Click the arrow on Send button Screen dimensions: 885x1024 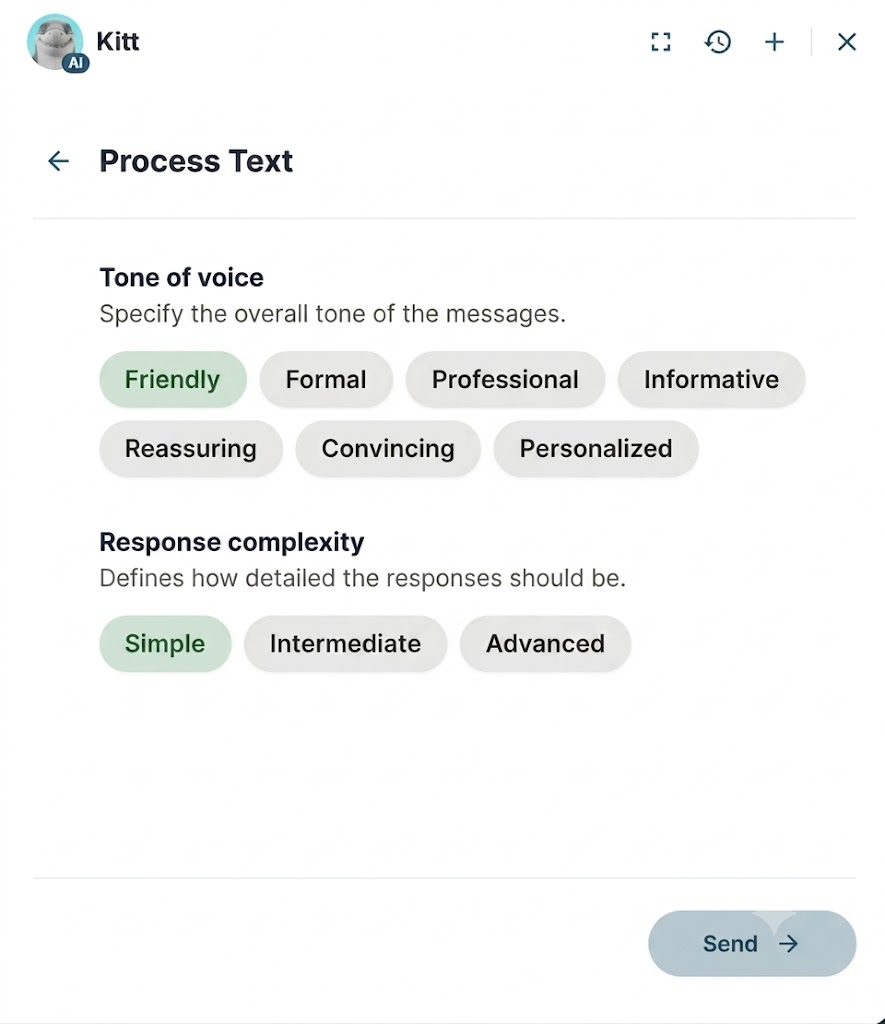(788, 943)
